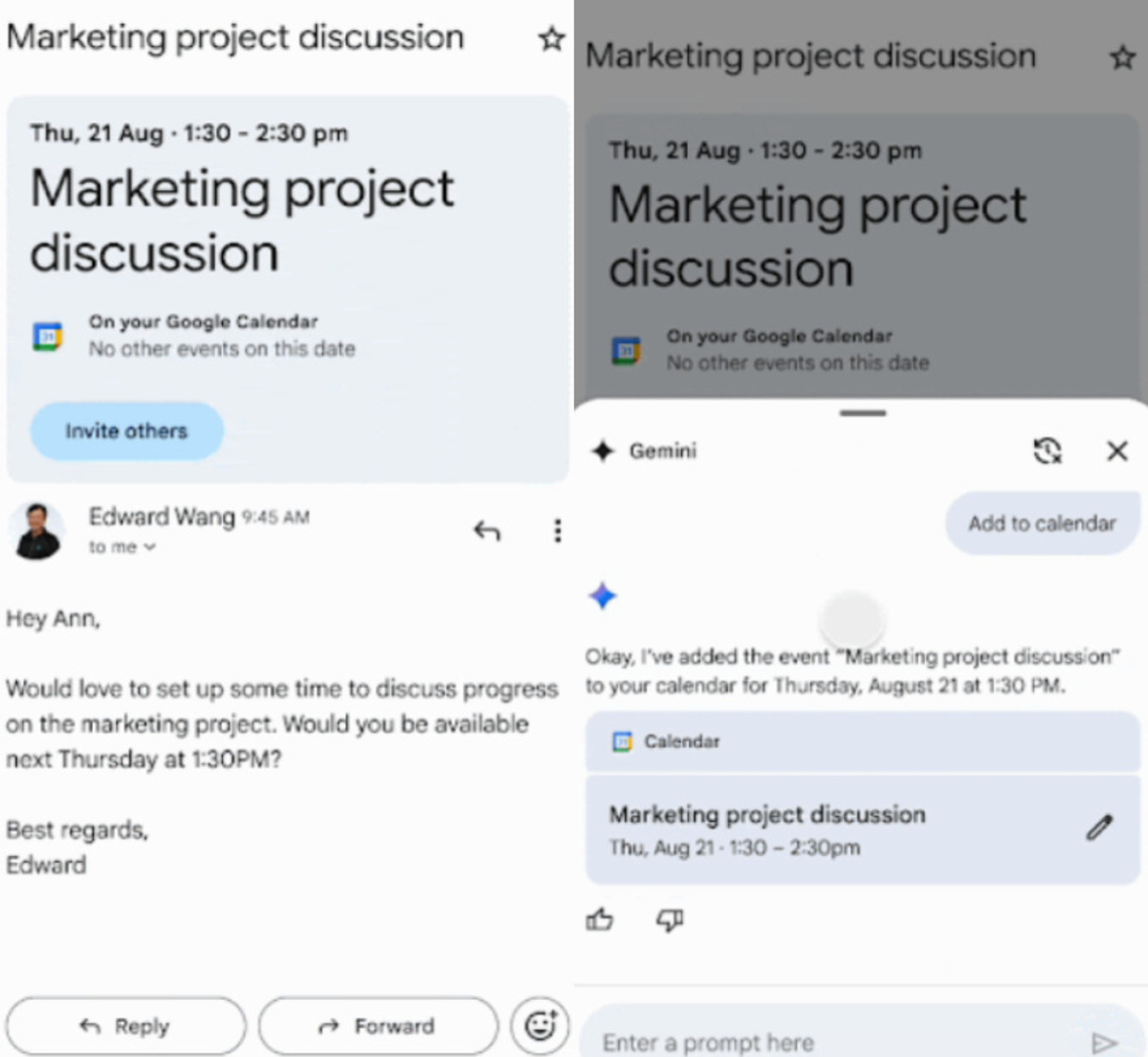The height and width of the screenshot is (1057, 1148).
Task: Add an emoji reaction to the email
Action: click(x=541, y=1025)
